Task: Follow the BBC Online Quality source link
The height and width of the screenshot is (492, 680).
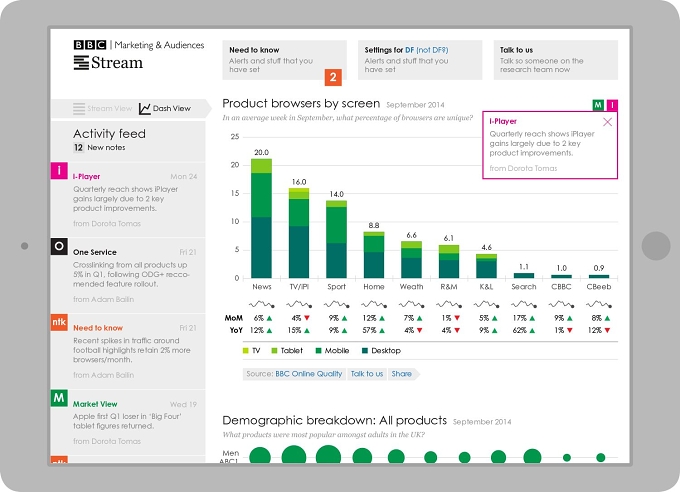Action: [308, 374]
